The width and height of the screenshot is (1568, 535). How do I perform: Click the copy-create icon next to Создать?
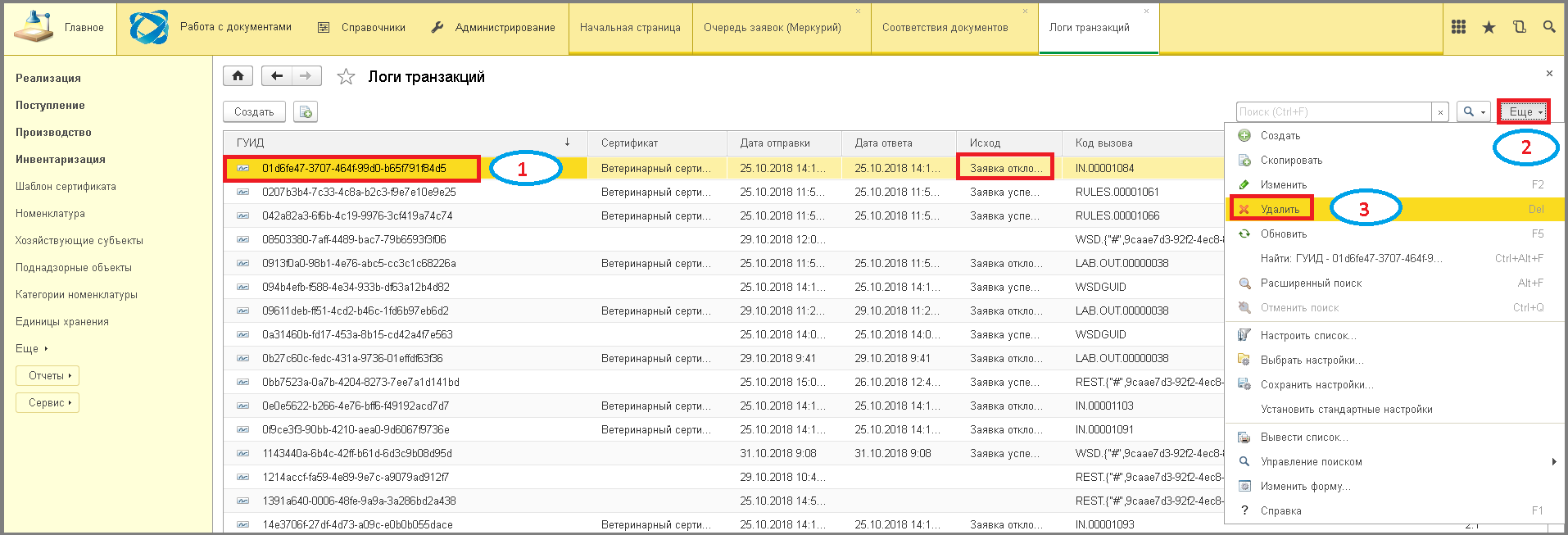(306, 111)
